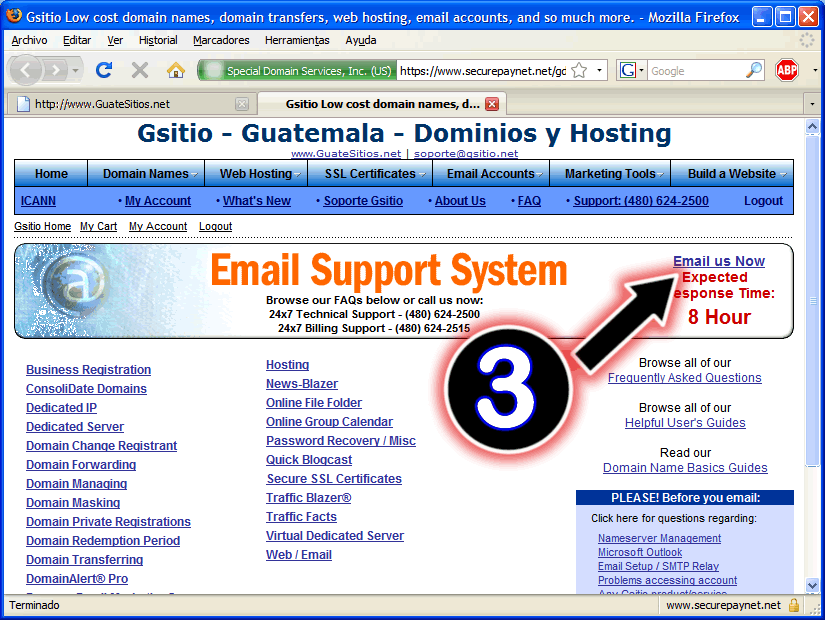Open the Domain Transferring topic
This screenshot has height=620, width=825.
tap(85, 560)
